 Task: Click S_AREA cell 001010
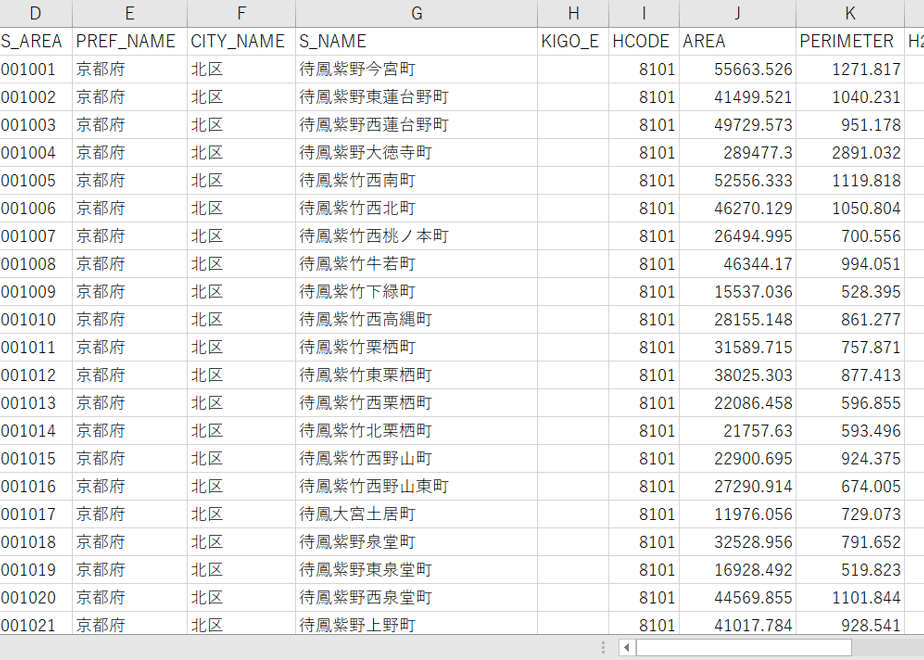click(35, 319)
